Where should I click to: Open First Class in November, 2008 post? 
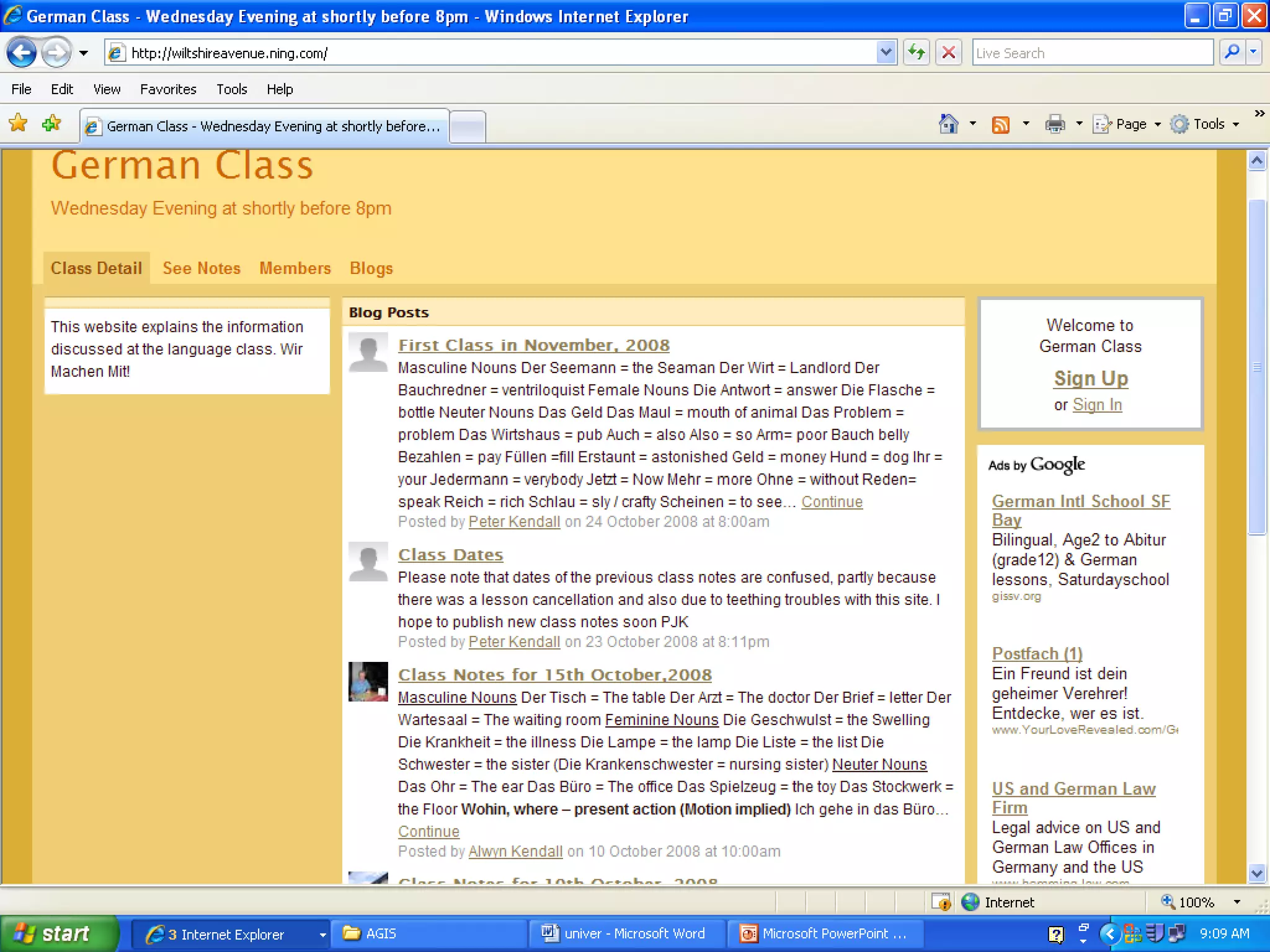(533, 345)
